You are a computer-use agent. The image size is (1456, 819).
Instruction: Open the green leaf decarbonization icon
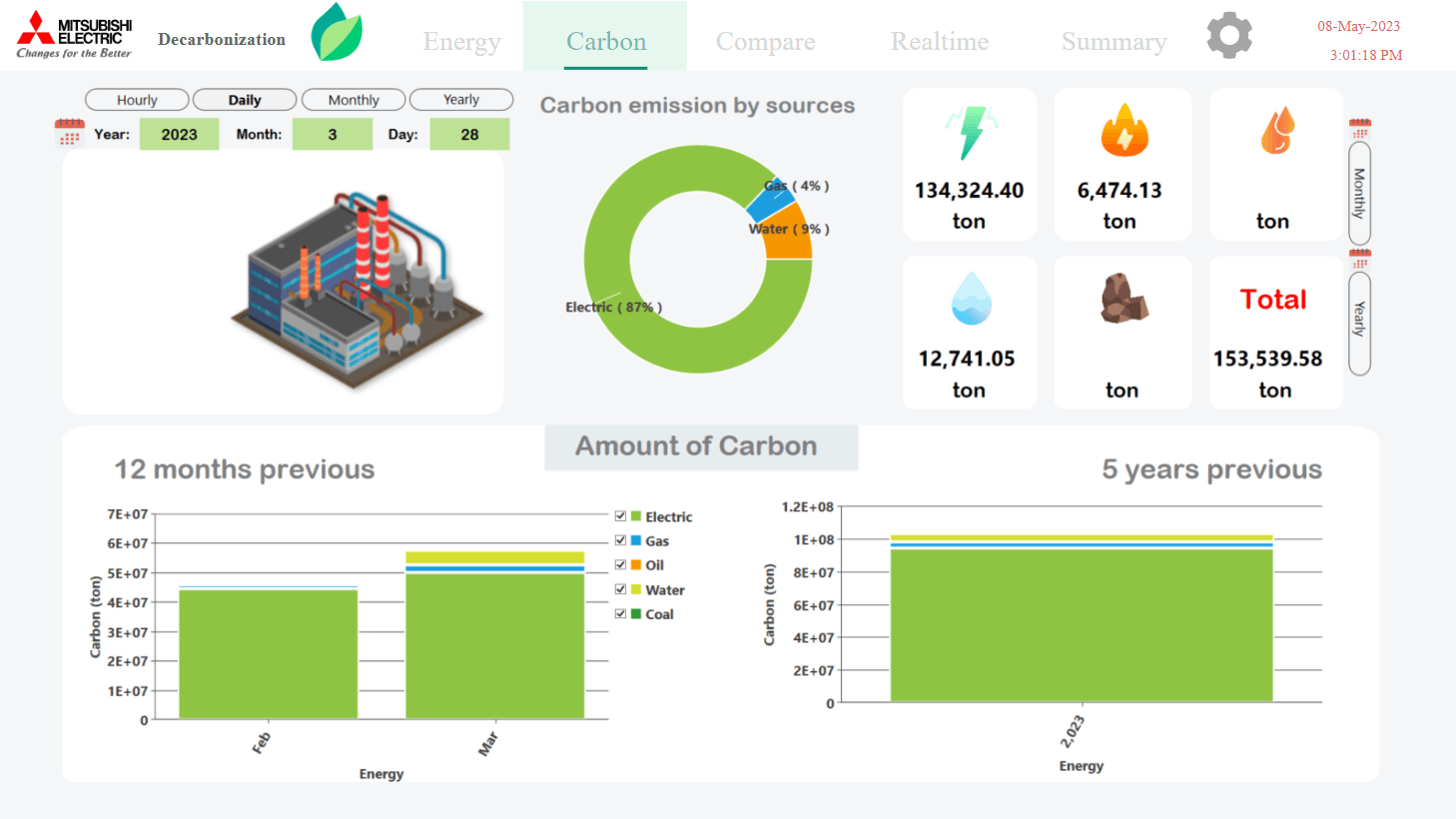click(337, 33)
